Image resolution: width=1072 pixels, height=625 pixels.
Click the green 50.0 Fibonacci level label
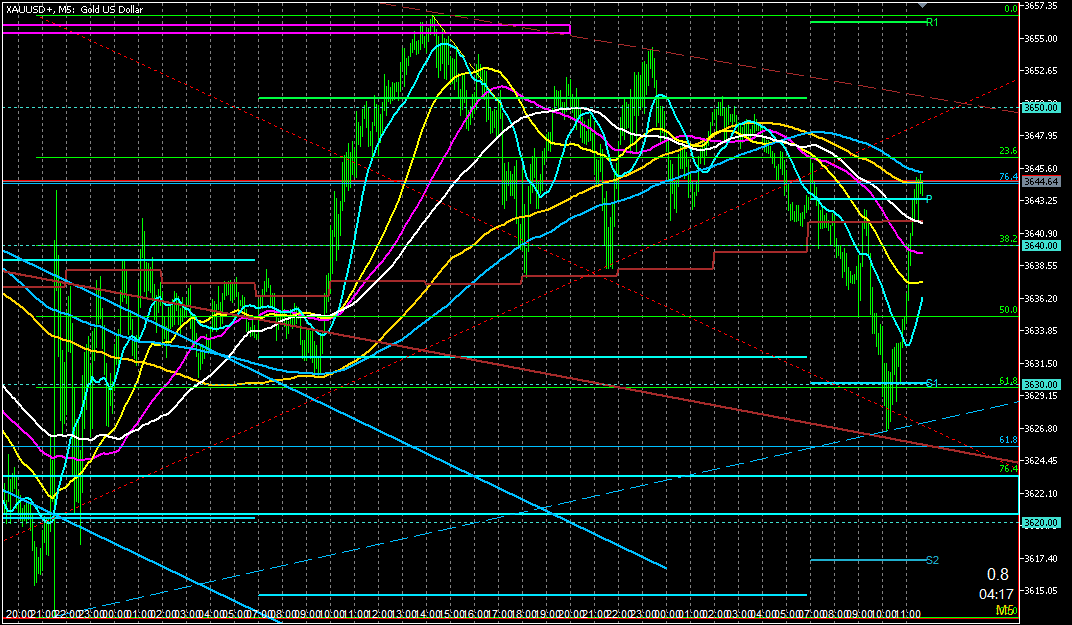point(1008,310)
